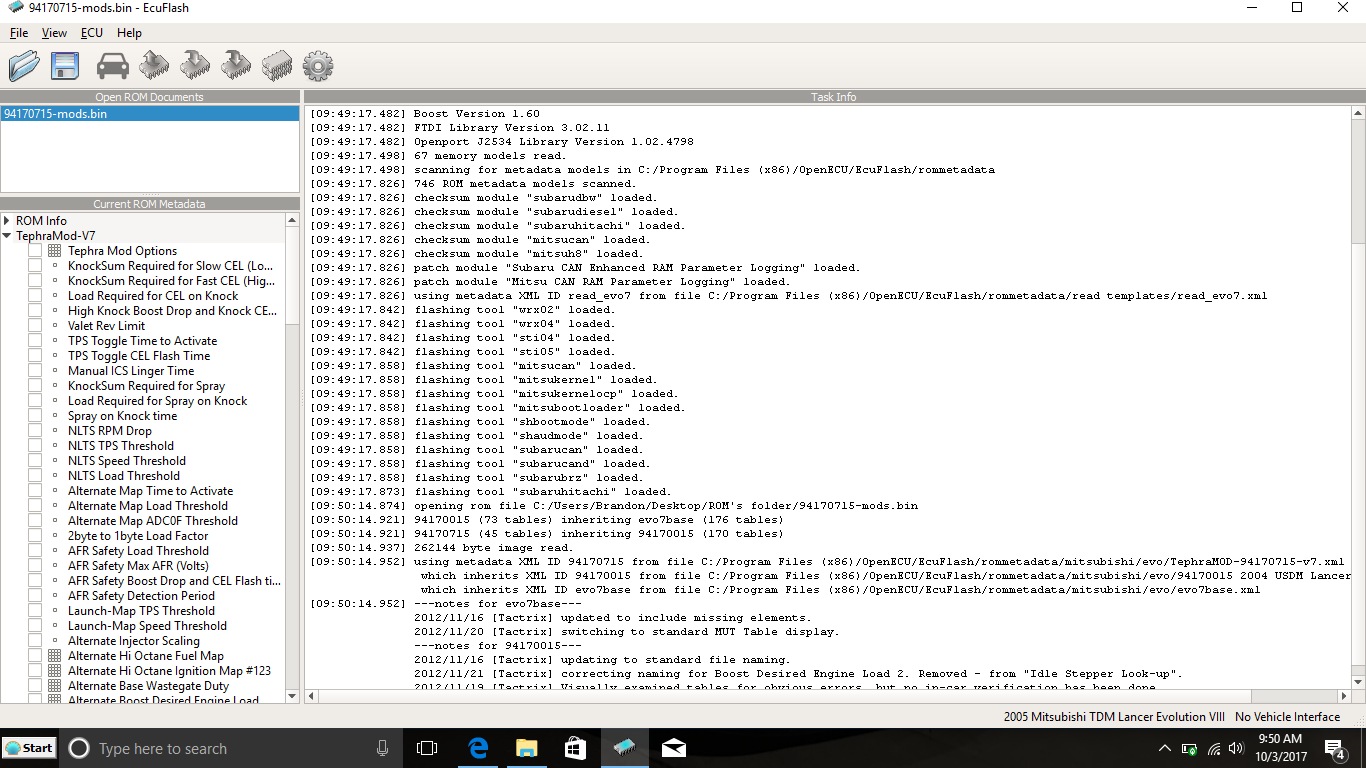Image resolution: width=1366 pixels, height=768 pixels.
Task: Select 94170715-mods.bin in Open ROM Documents
Action: click(56, 114)
